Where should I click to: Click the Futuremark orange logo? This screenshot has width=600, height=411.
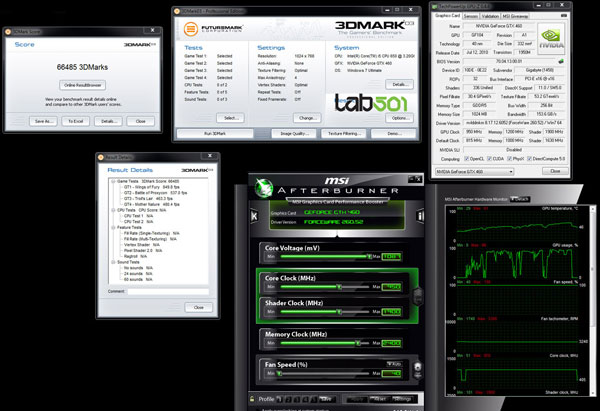[191, 29]
